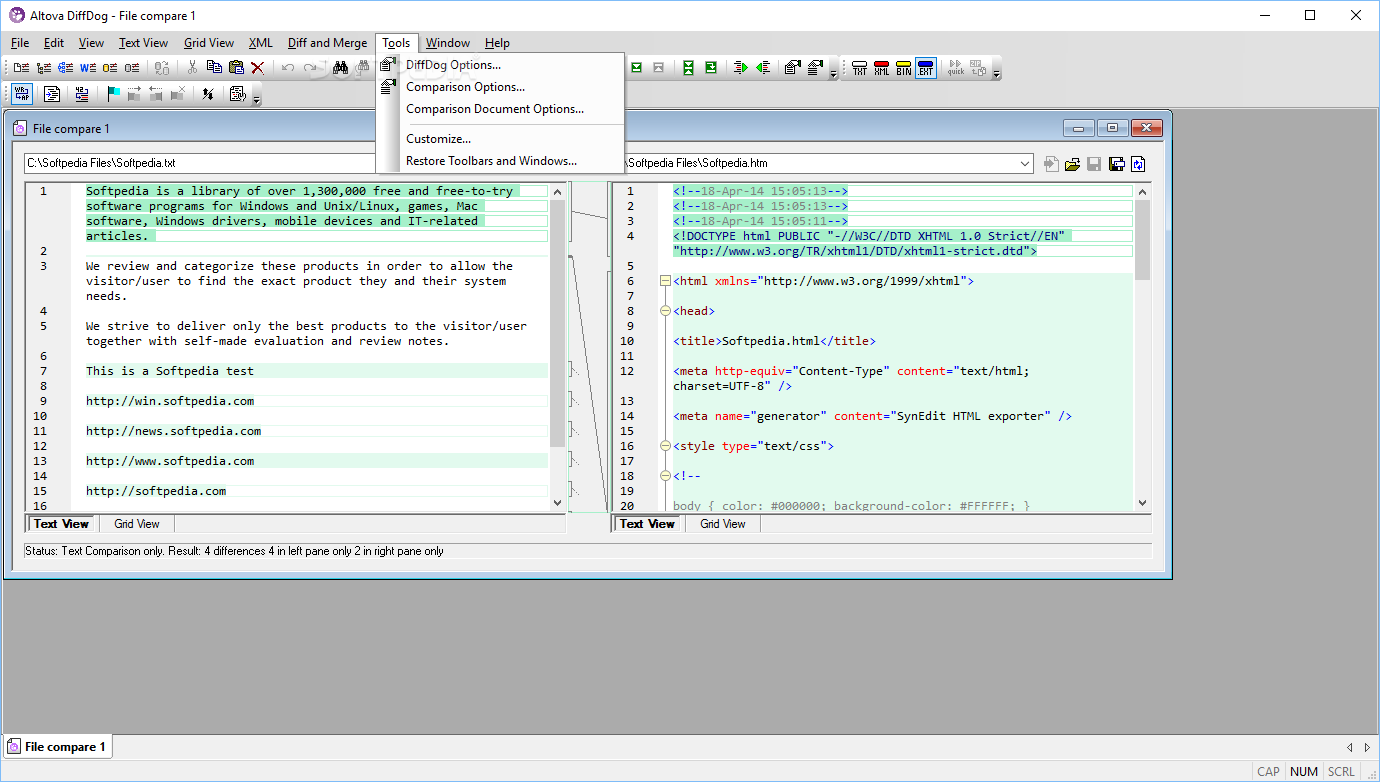Click the left pane vertical scrollbar thumb
1380x782 pixels.
coord(557,322)
